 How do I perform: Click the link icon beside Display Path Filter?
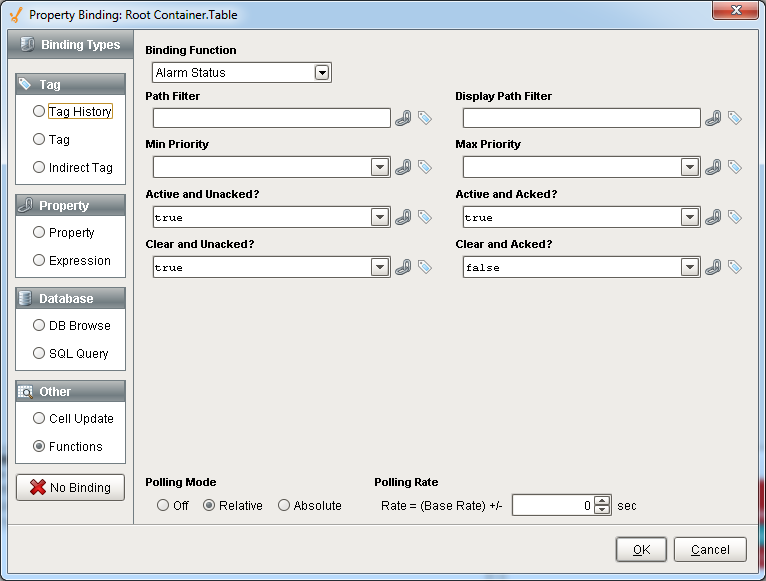[x=714, y=118]
